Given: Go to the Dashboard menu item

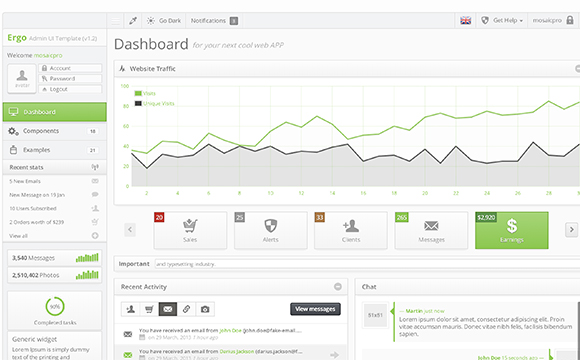Looking at the screenshot, I should 54,112.
